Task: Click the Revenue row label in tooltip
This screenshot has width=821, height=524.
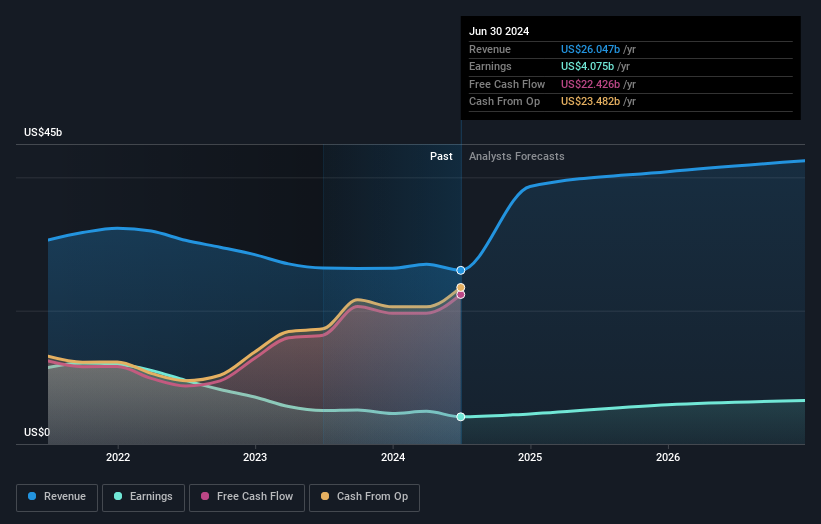Action: (x=490, y=49)
